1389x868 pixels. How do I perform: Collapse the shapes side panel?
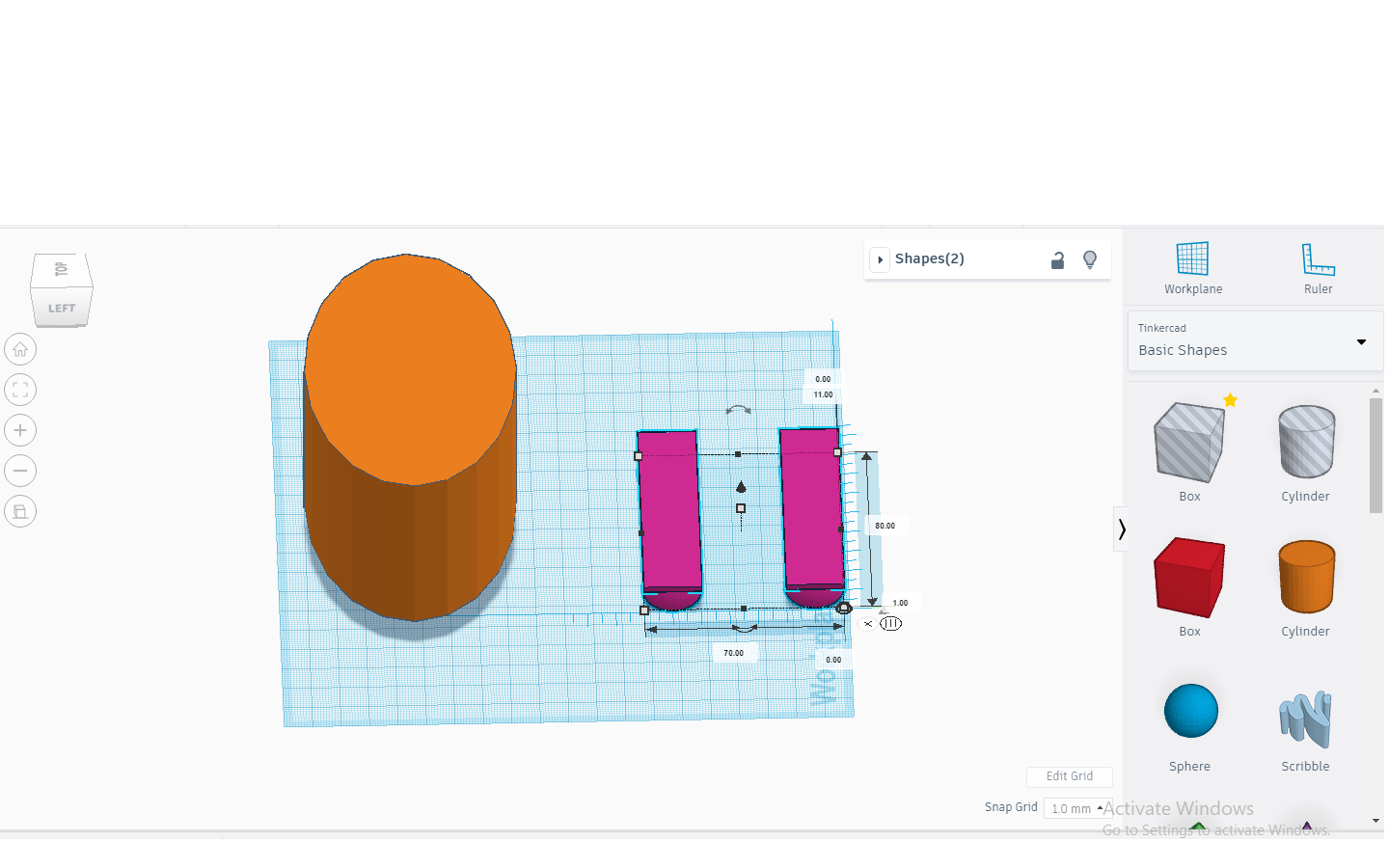(x=1121, y=529)
